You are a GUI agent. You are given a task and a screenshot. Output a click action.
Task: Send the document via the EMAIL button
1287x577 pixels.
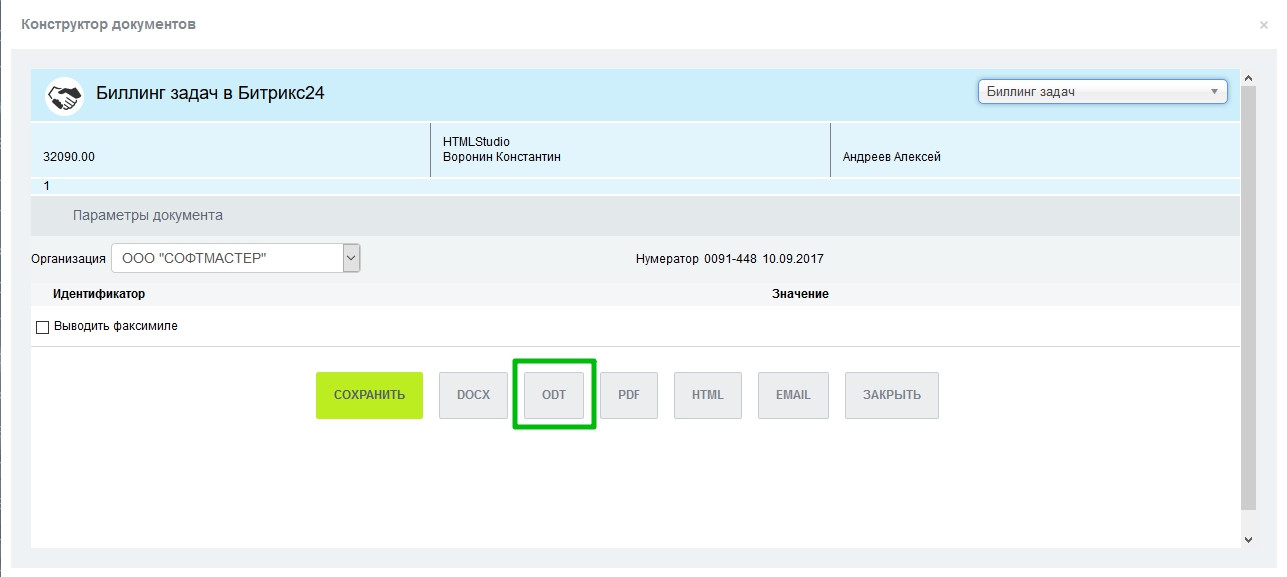click(x=793, y=395)
